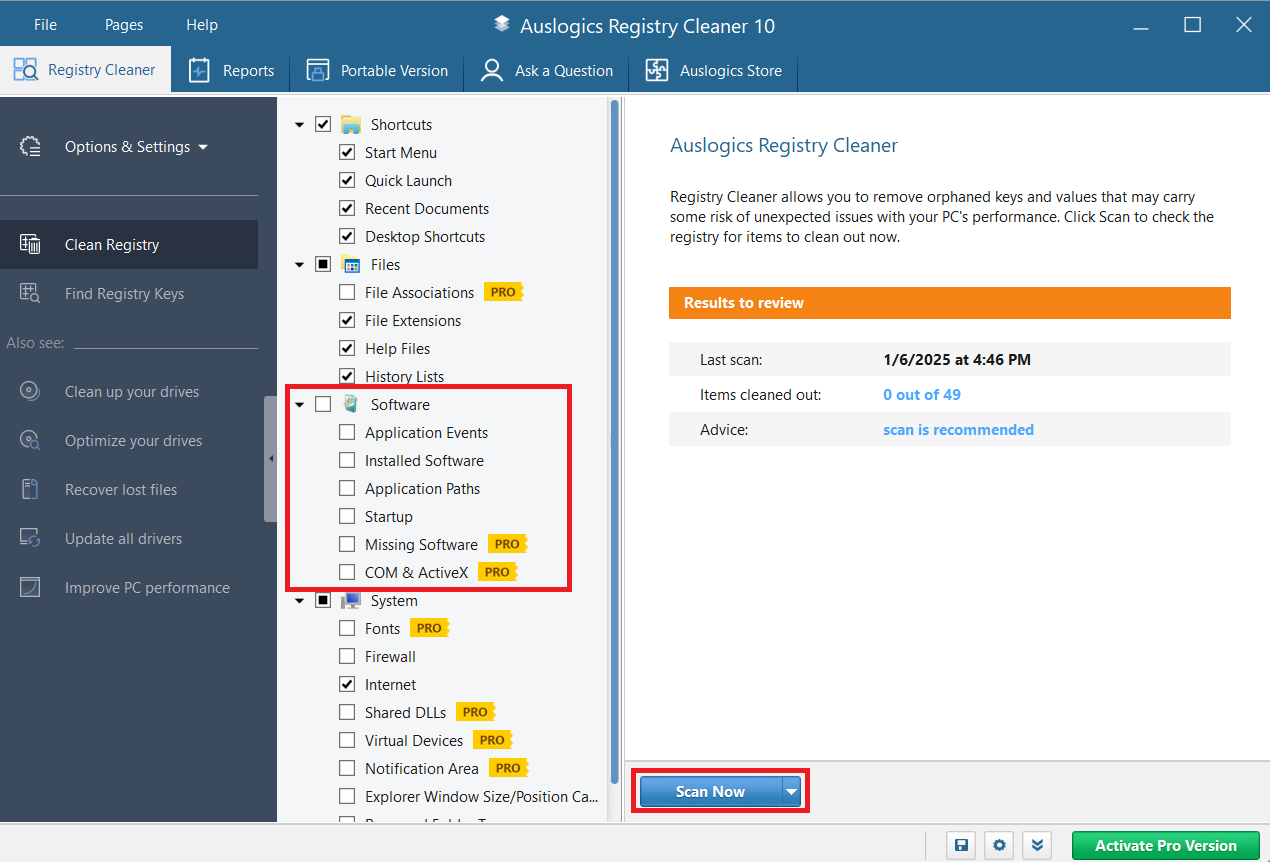Click the Shortcuts folder icon

[x=350, y=125]
